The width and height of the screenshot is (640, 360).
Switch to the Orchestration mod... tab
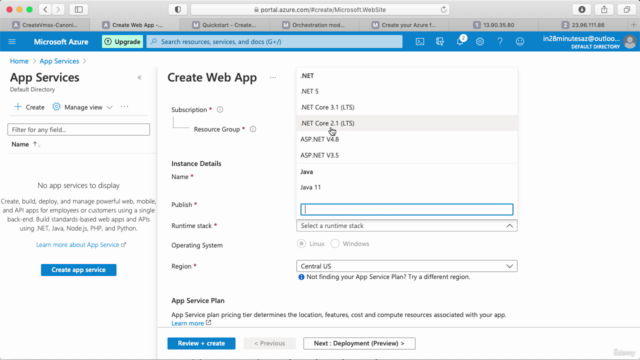pyautogui.click(x=315, y=25)
